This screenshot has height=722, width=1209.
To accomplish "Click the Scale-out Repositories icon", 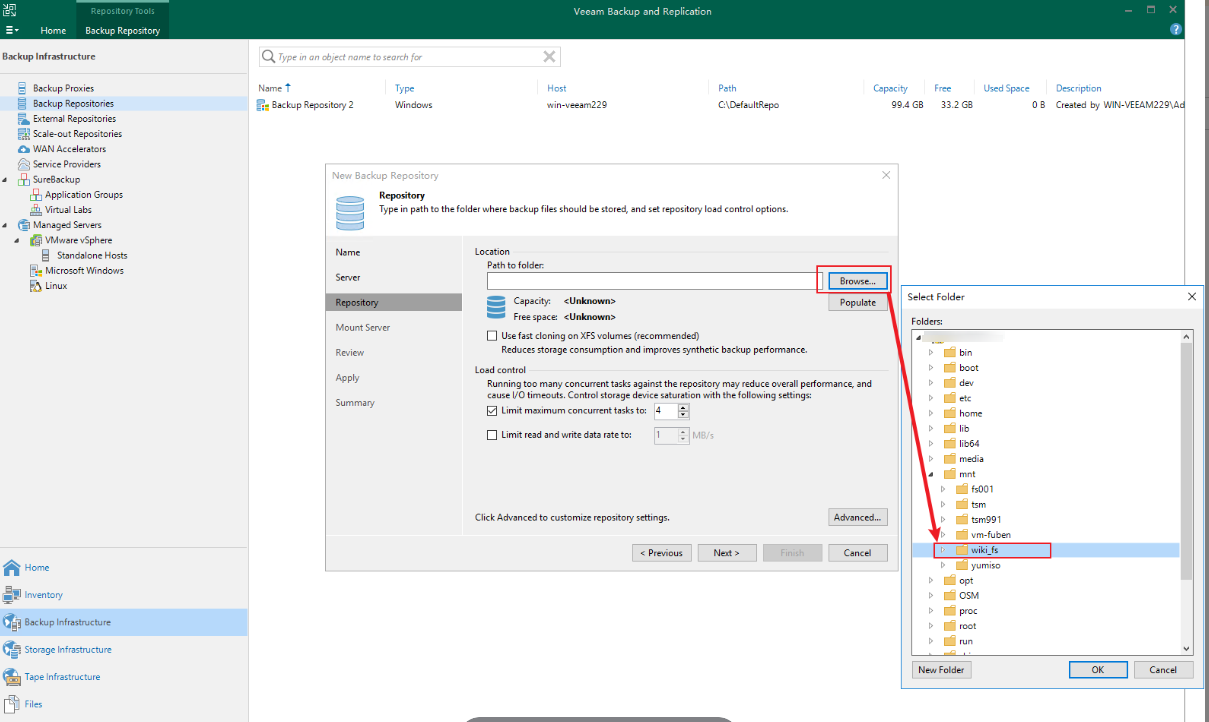I will [x=22, y=134].
